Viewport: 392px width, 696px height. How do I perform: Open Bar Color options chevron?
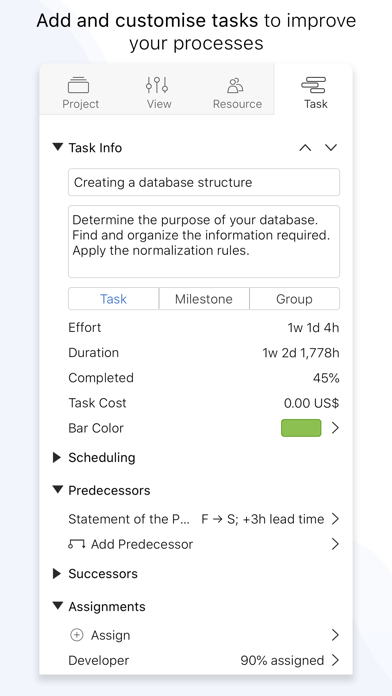tap(335, 428)
